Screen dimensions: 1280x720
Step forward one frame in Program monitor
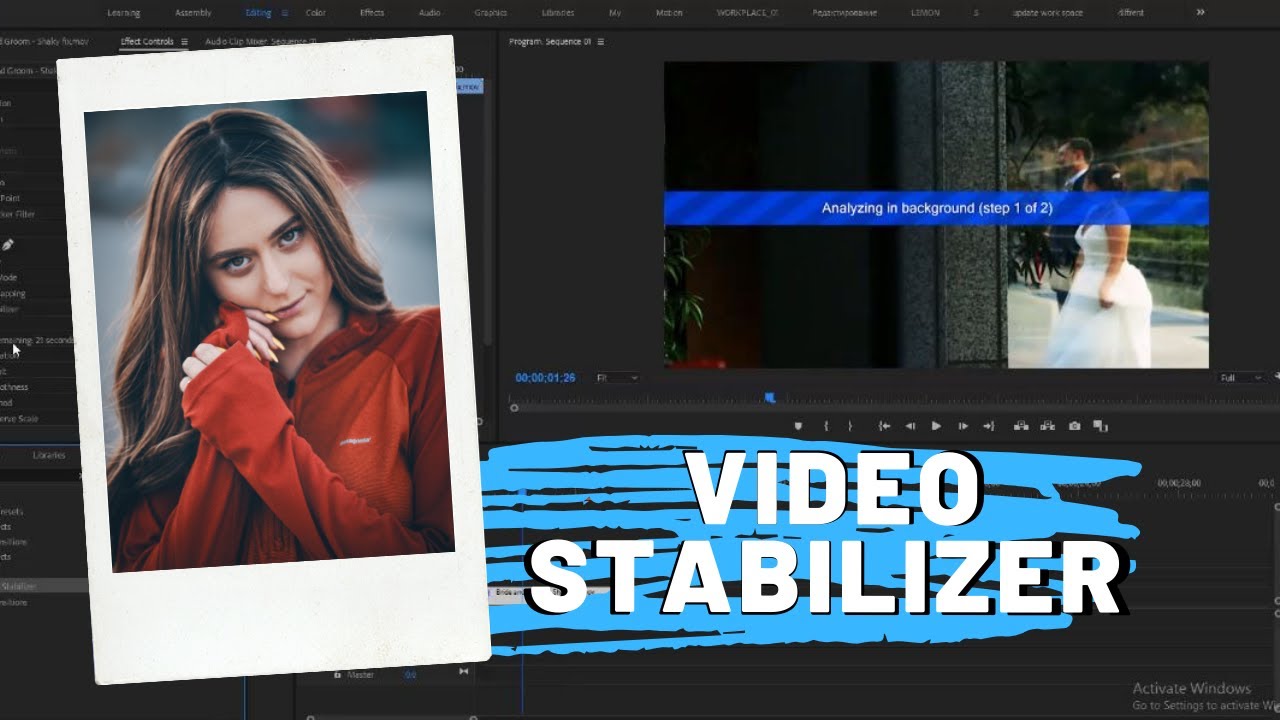[963, 426]
